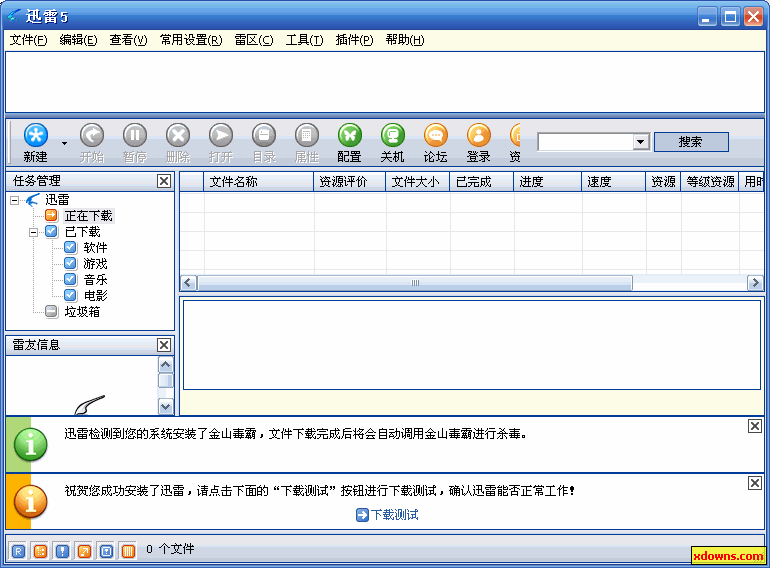This screenshot has width=770, height=568.
Task: Select 正在下载 in the task tree
Action: point(88,216)
